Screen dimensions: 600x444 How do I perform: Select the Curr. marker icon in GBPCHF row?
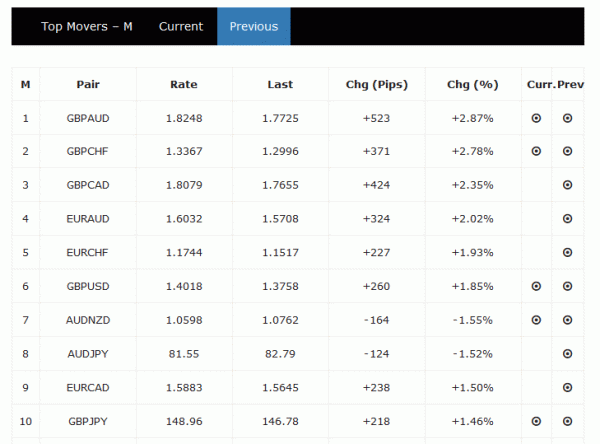(x=536, y=152)
